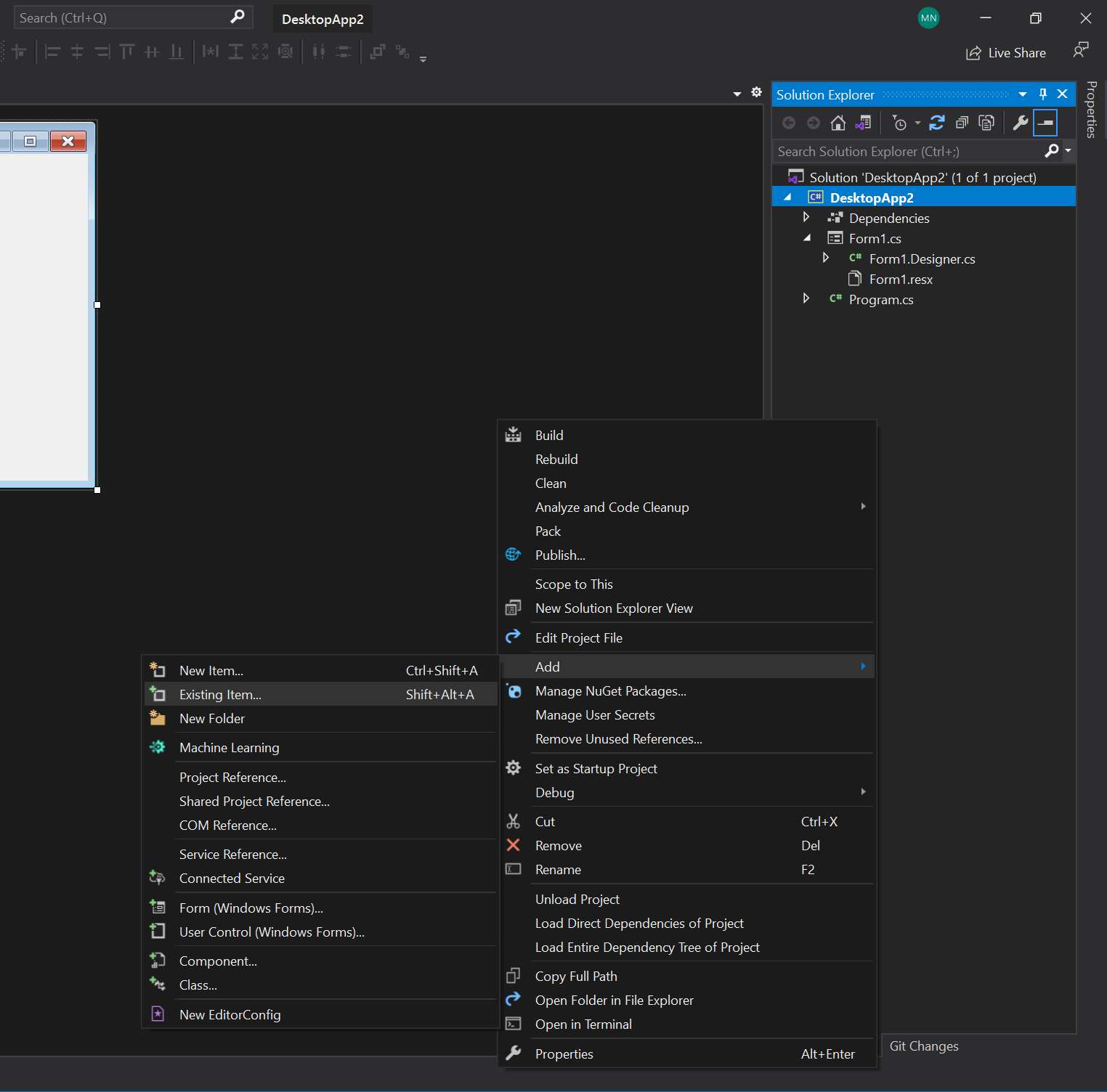Click the document well gear icon
This screenshot has width=1107, height=1092.
coord(756,92)
